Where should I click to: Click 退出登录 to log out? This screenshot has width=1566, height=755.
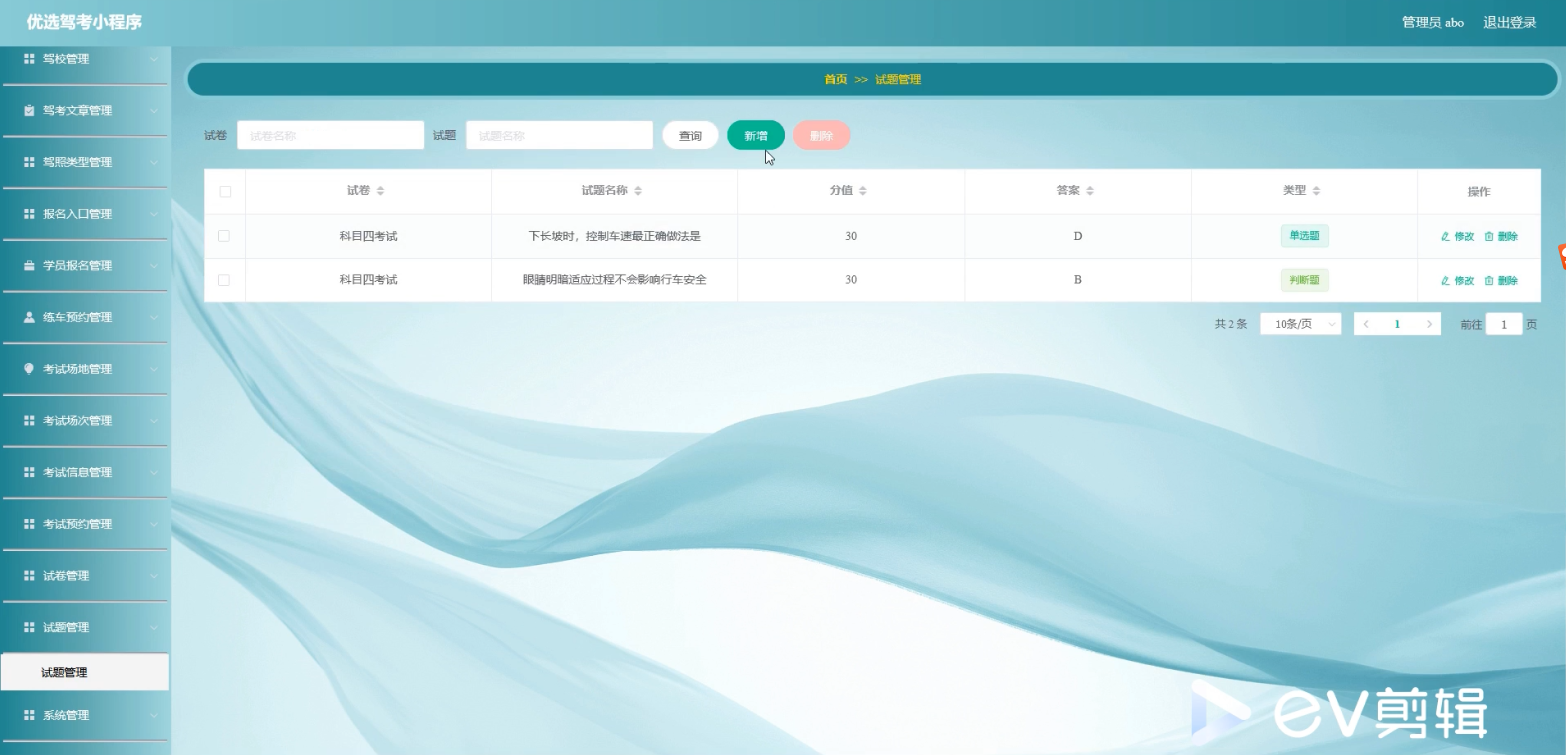coord(1509,22)
